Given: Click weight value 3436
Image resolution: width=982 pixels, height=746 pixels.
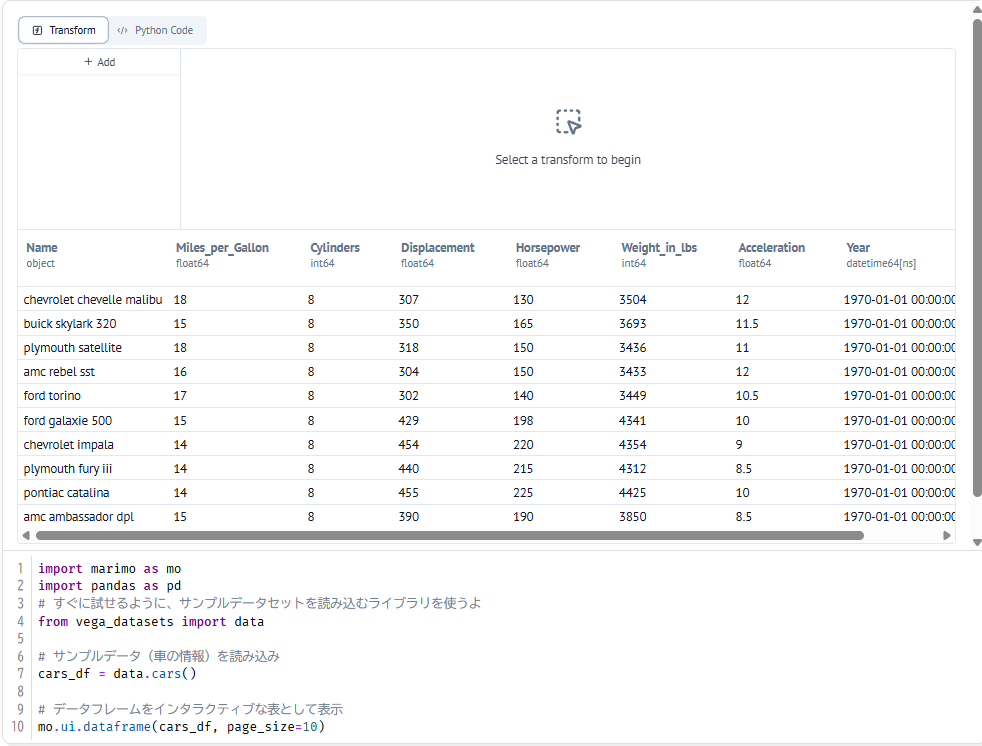Looking at the screenshot, I should tap(633, 348).
